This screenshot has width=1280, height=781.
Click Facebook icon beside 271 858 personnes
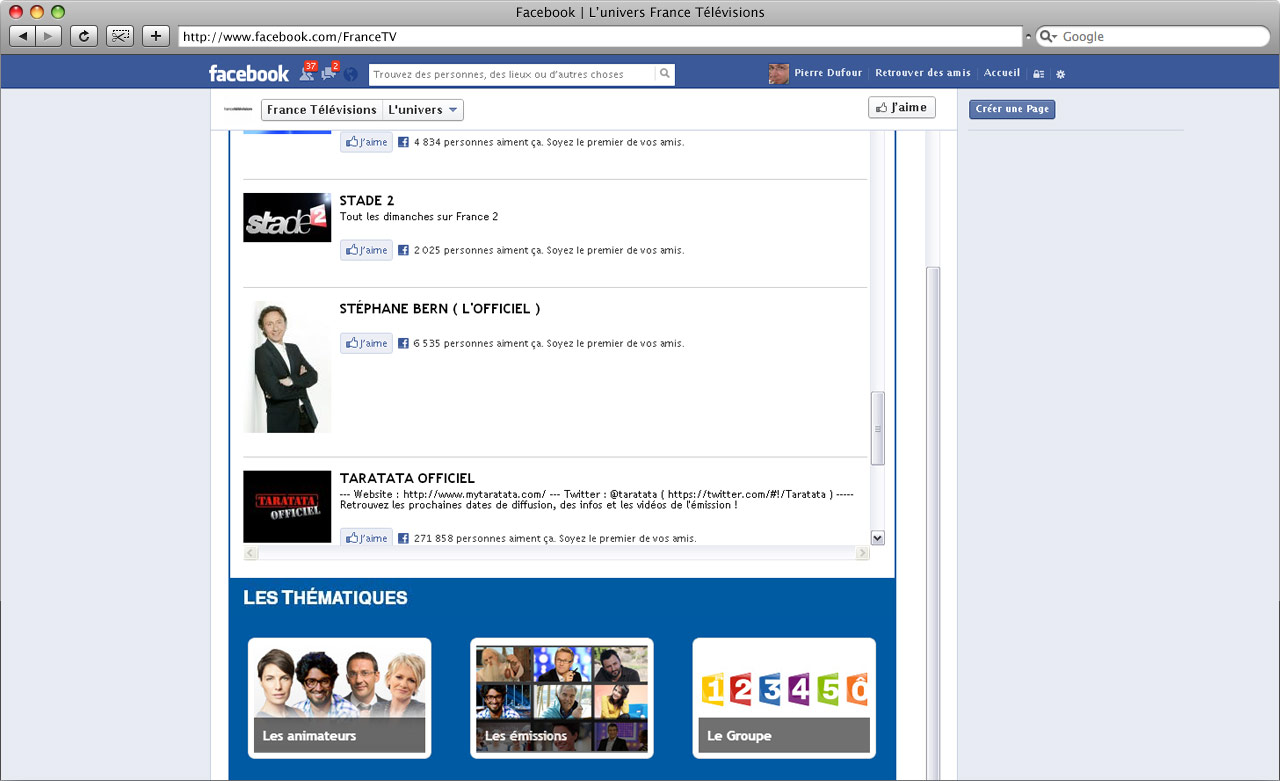[403, 538]
